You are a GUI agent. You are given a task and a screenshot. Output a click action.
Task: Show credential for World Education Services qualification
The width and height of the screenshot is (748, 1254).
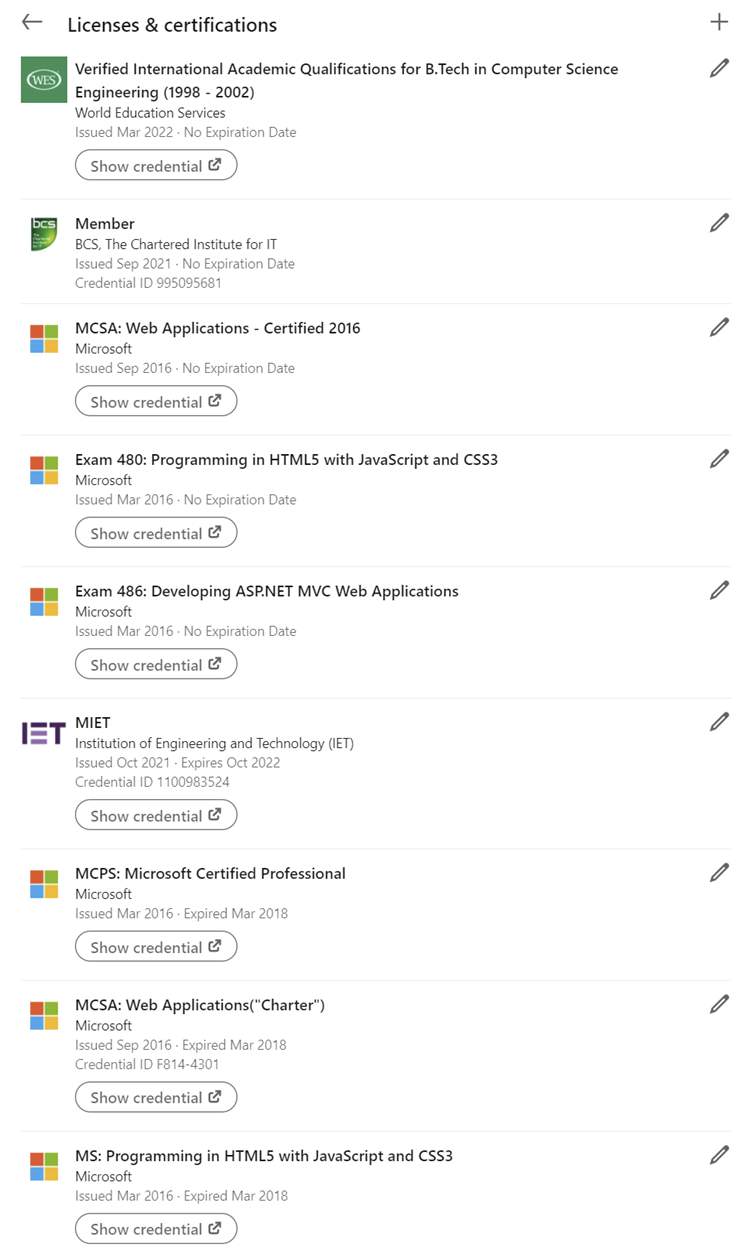(156, 165)
